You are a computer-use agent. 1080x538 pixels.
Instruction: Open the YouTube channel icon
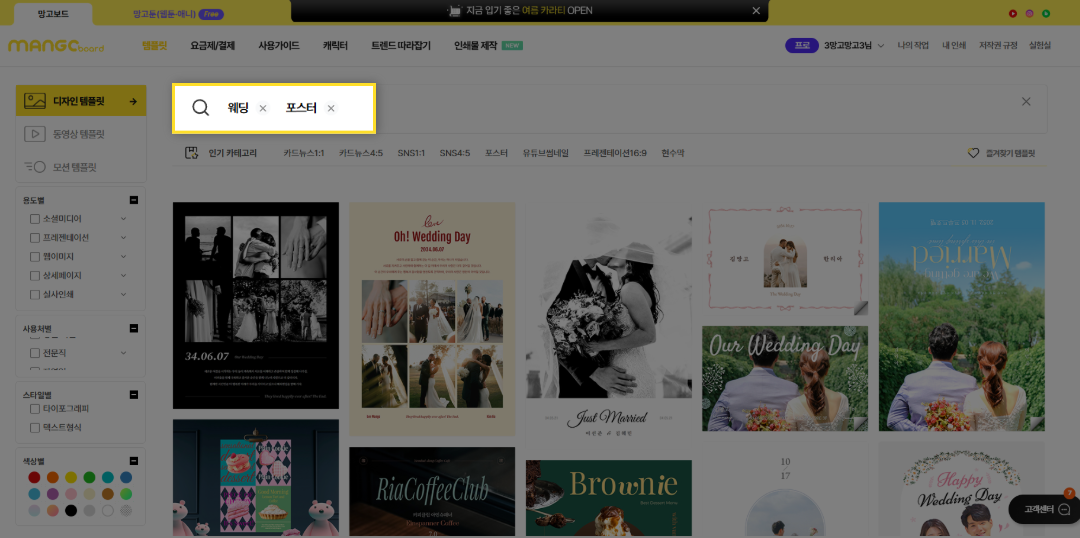(x=1013, y=13)
